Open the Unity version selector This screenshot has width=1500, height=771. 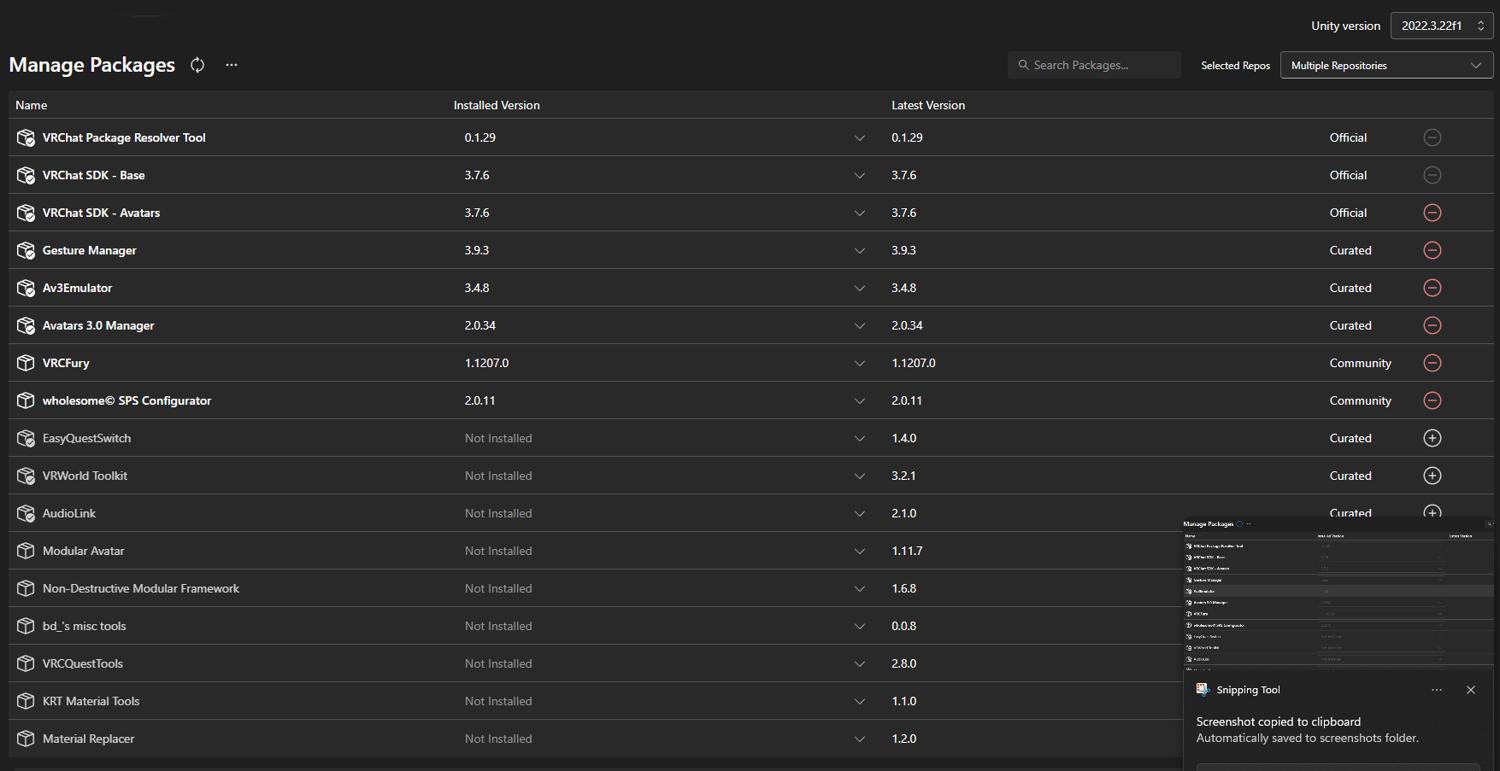(x=1443, y=26)
